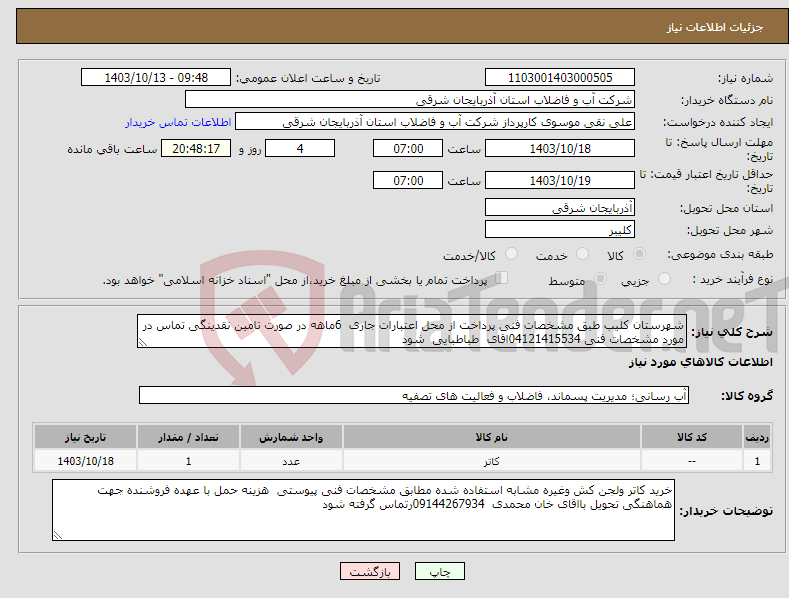Click the -- item code cell
The height and width of the screenshot is (598, 789).
click(692, 461)
